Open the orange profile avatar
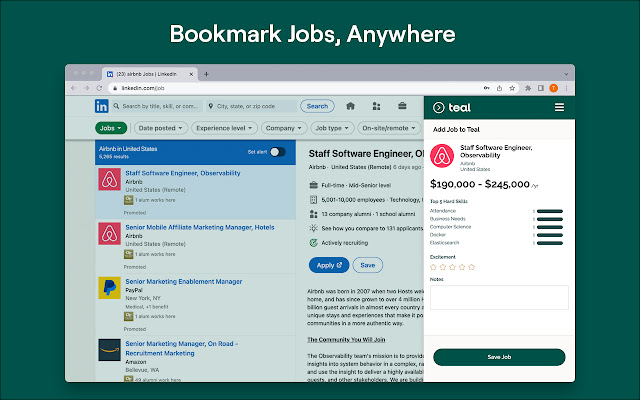The width and height of the screenshot is (640, 400). pos(553,88)
